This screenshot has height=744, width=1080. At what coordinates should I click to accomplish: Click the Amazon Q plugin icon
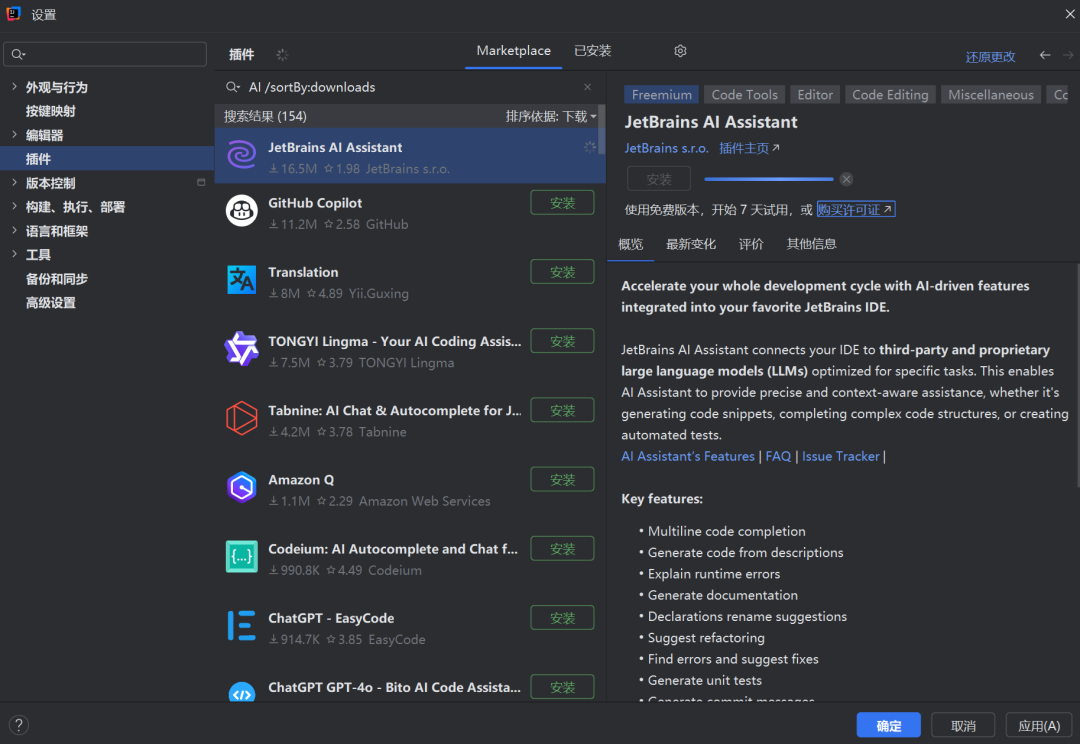click(242, 487)
